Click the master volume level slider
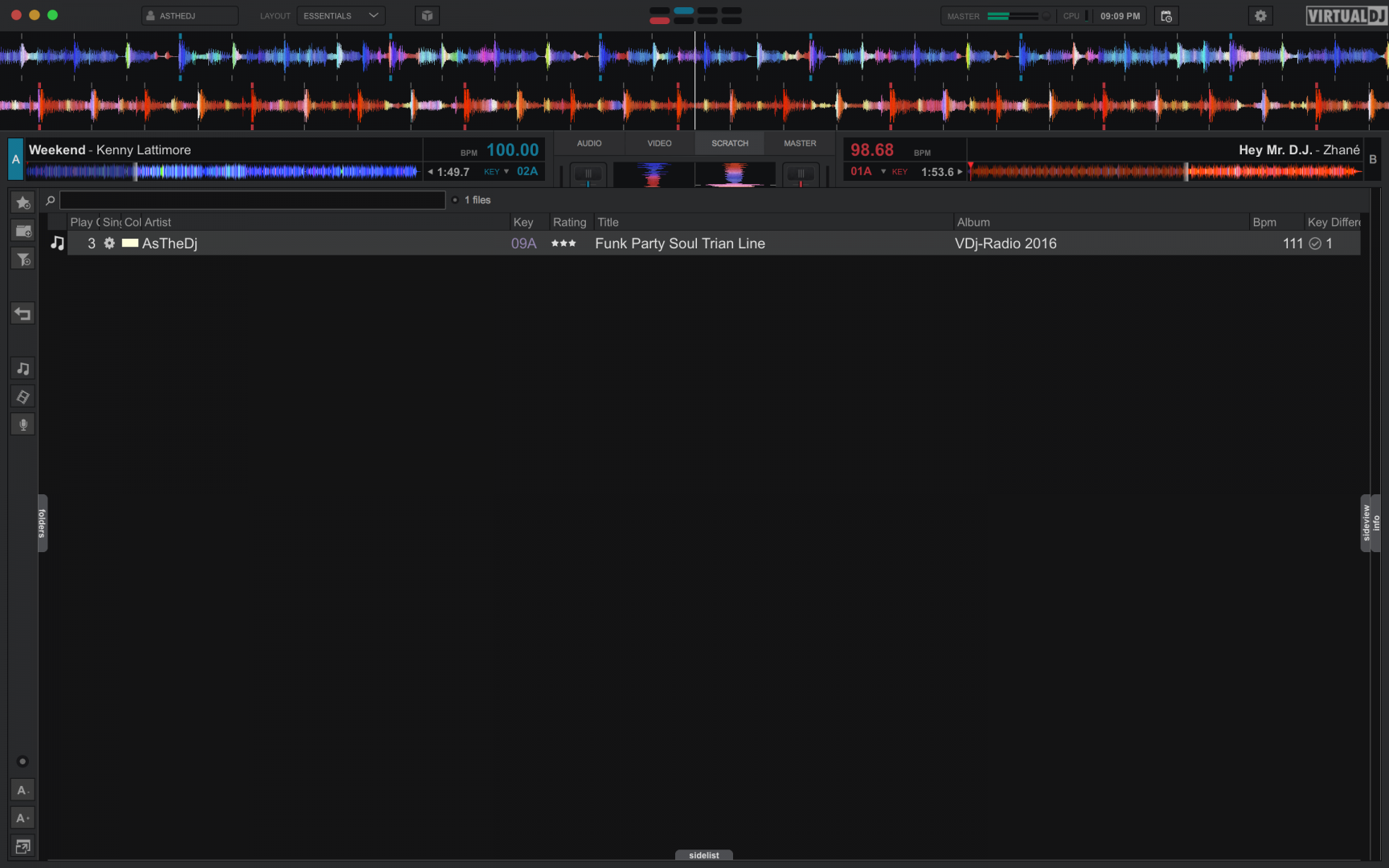The height and width of the screenshot is (868, 1389). pyautogui.click(x=1014, y=16)
